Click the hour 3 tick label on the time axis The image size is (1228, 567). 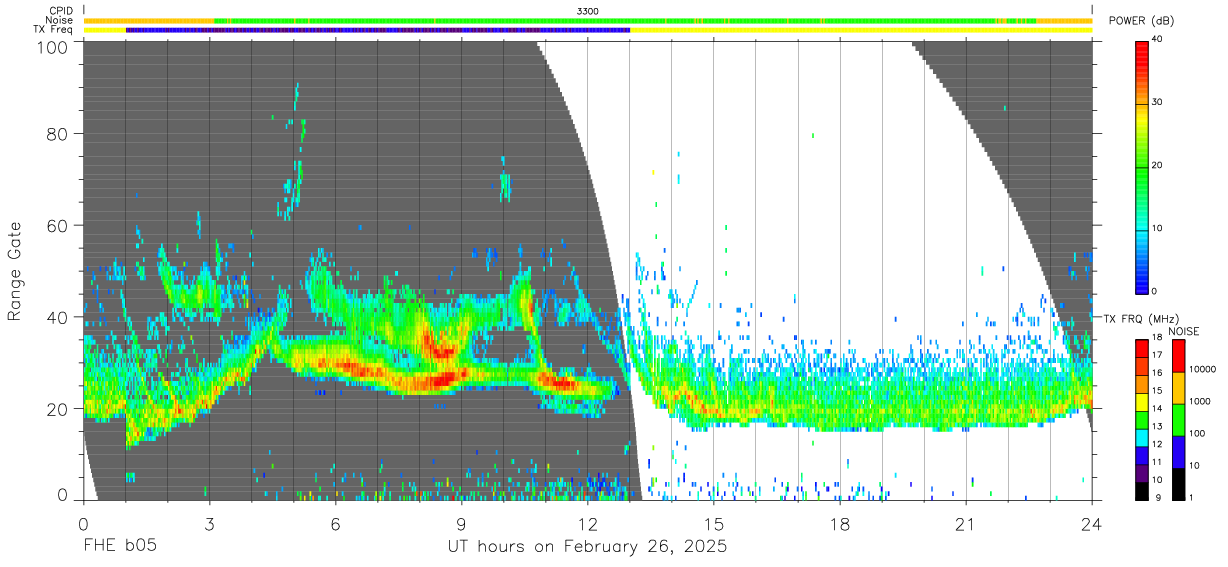click(209, 524)
